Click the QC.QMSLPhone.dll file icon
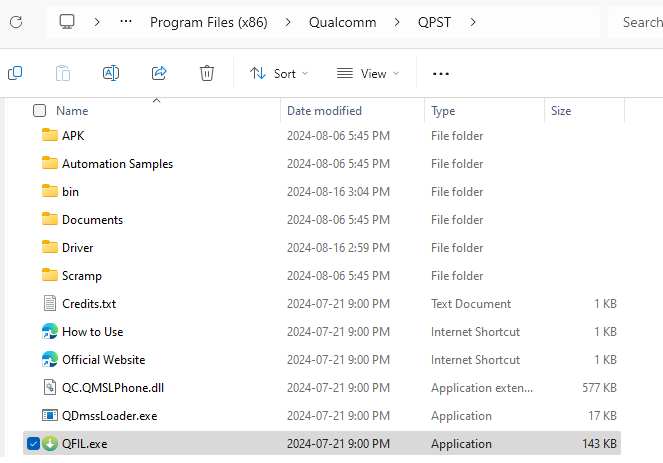This screenshot has width=663, height=463. (x=50, y=387)
